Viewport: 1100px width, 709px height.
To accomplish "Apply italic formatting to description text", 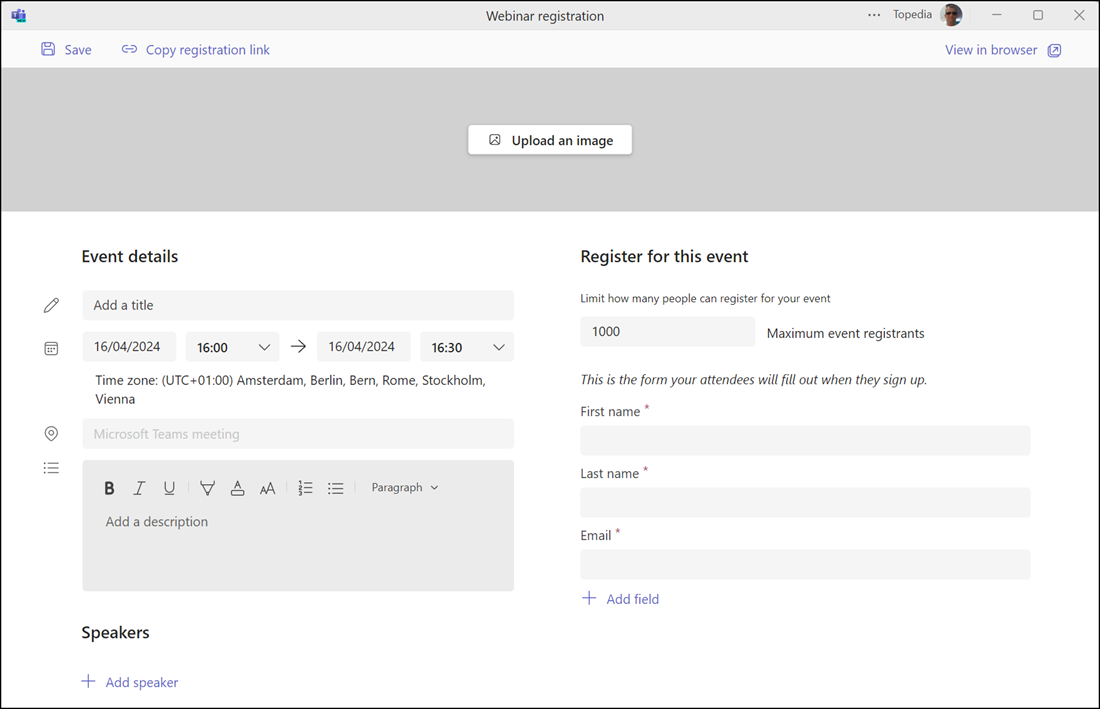I will coord(139,487).
